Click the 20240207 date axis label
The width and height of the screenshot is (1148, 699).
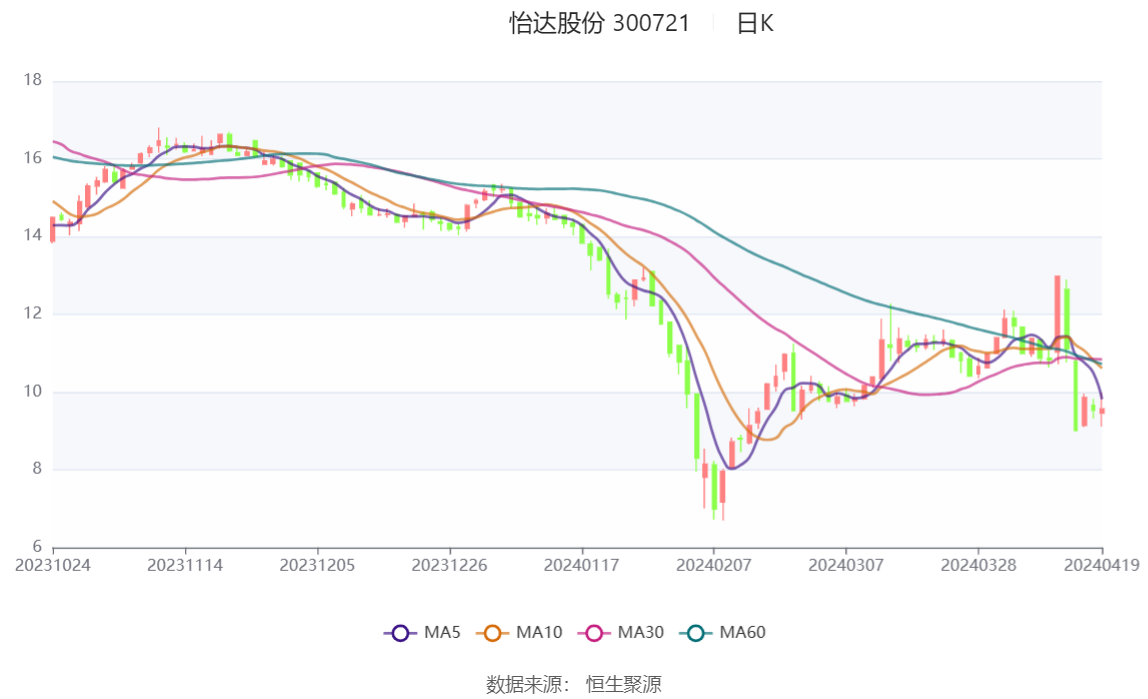pos(714,565)
